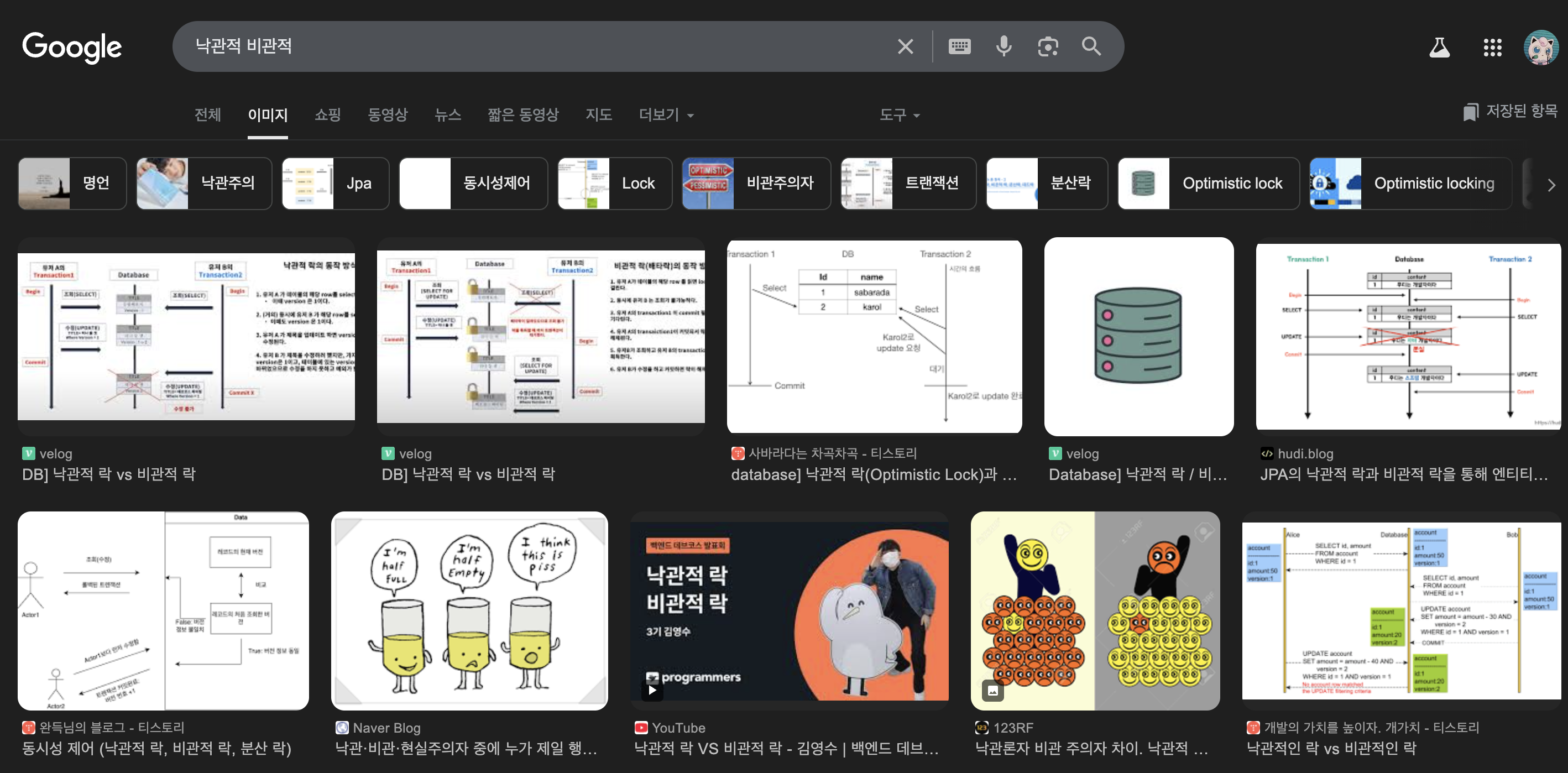Open 저장된 항목 saved items
1568x773 pixels.
point(1509,111)
